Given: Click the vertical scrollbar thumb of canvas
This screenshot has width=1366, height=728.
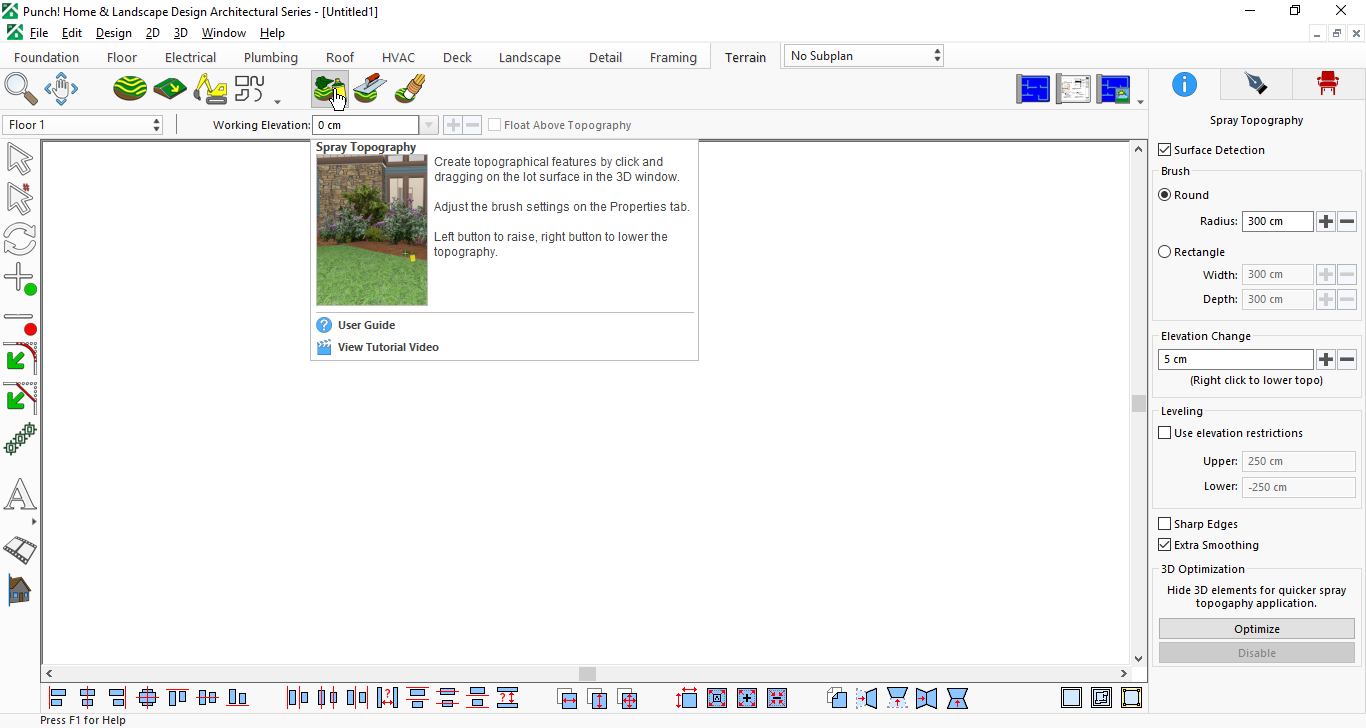Looking at the screenshot, I should (1138, 403).
